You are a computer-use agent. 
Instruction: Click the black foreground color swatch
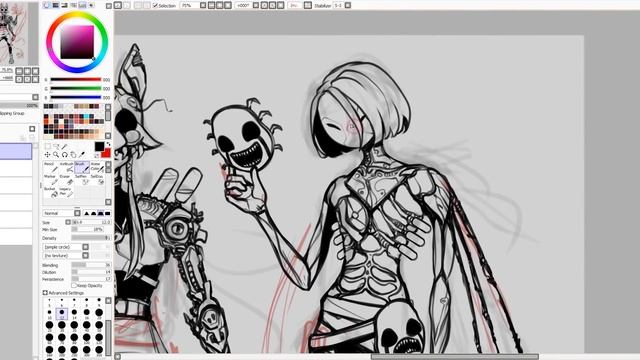(100, 146)
